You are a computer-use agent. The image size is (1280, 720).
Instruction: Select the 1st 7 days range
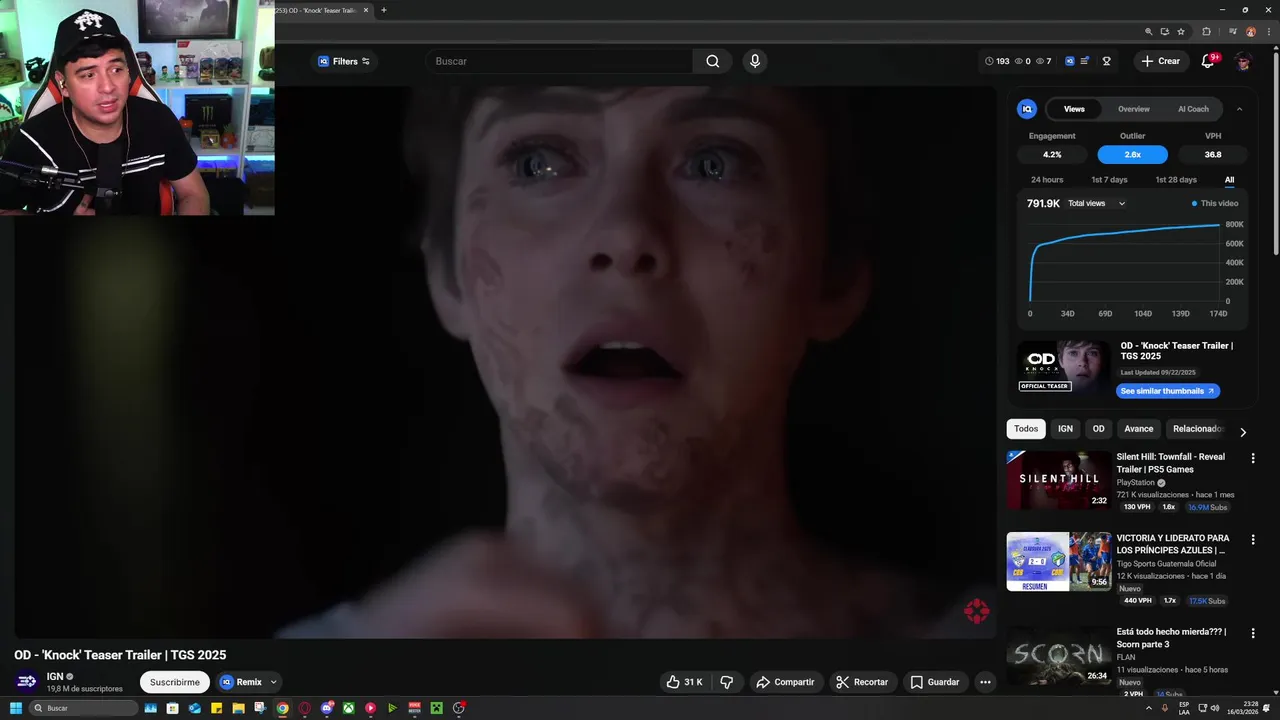click(1109, 180)
